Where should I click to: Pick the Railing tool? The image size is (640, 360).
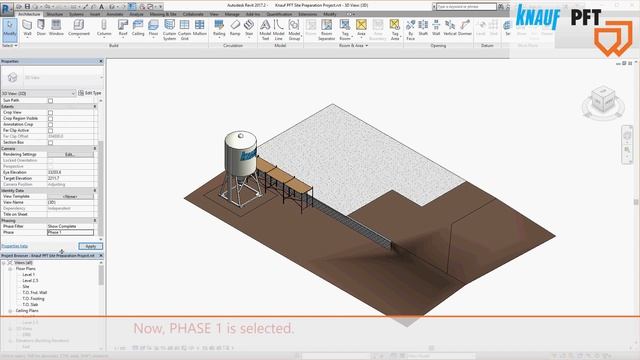coord(219,28)
